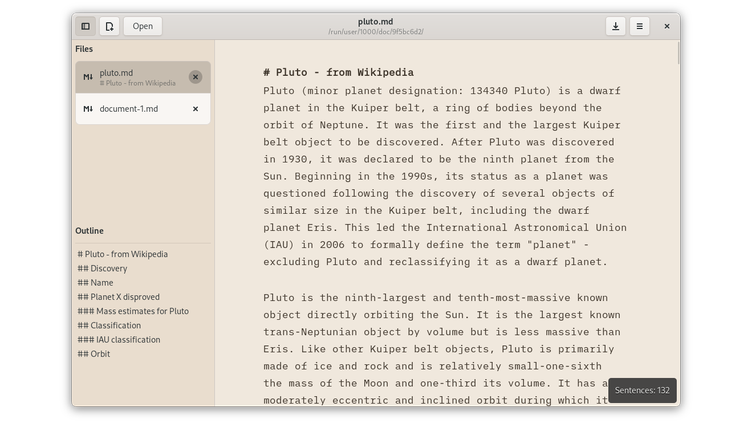Open the hamburger main menu

click(x=640, y=26)
